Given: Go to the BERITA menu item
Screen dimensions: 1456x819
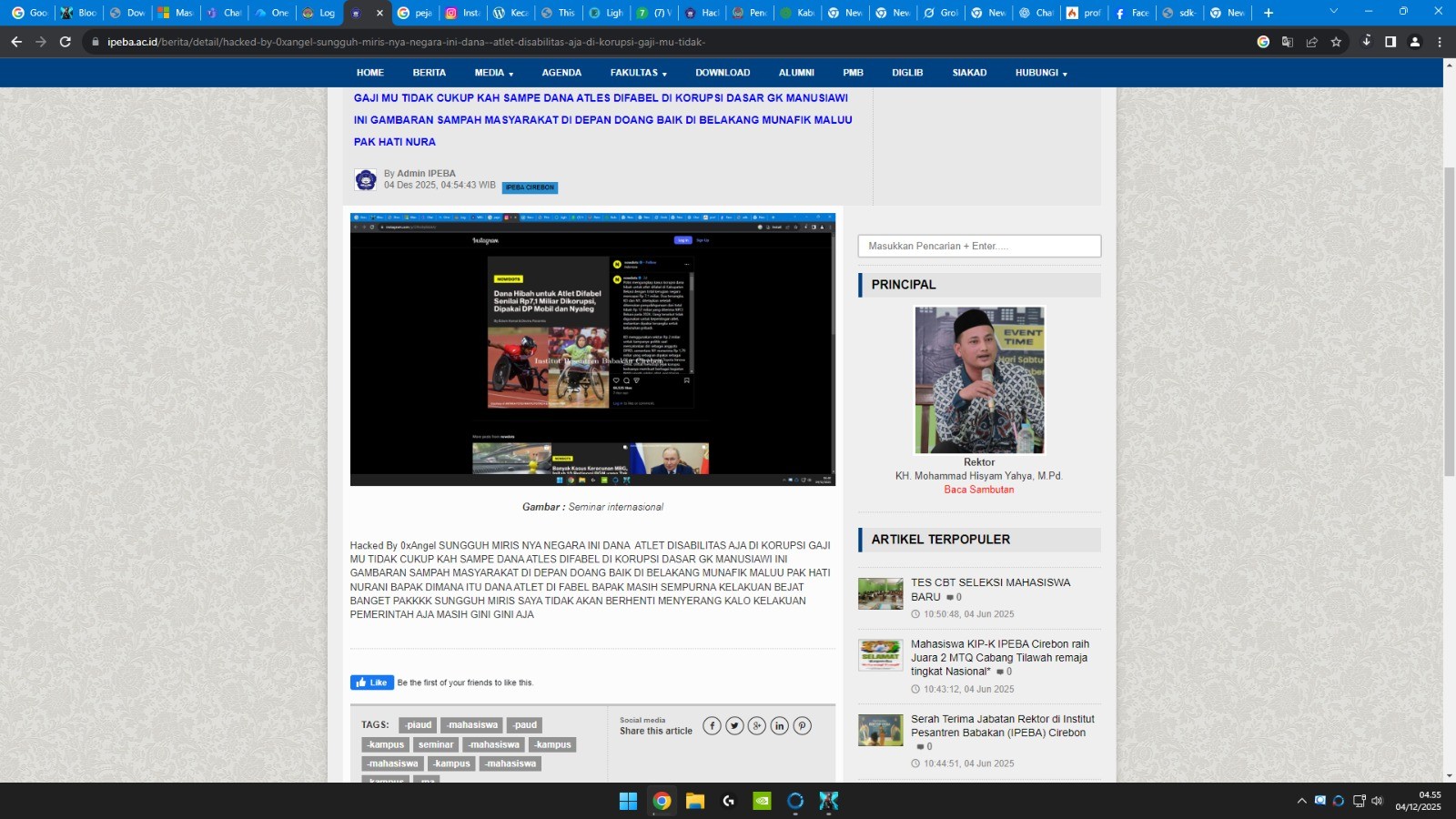Looking at the screenshot, I should click(x=429, y=73).
